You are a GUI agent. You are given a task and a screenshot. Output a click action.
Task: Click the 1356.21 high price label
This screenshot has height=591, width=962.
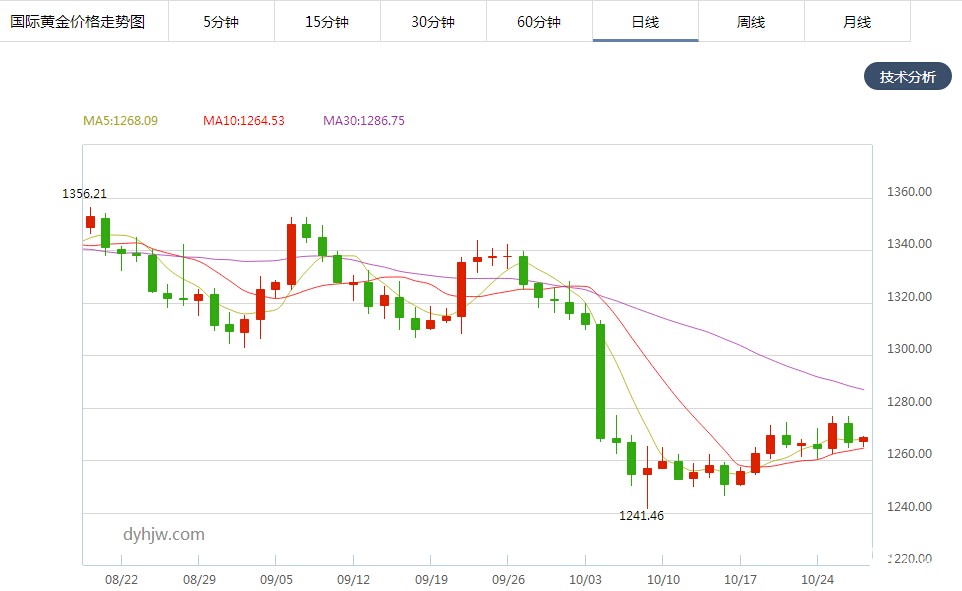pyautogui.click(x=84, y=194)
